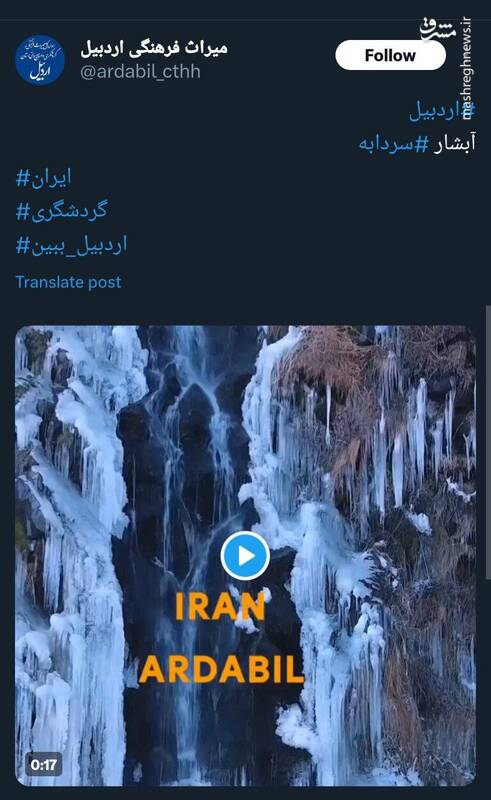Click the orange ARDABIL overlay text
Viewport: 491px width, 800px height.
tap(222, 669)
